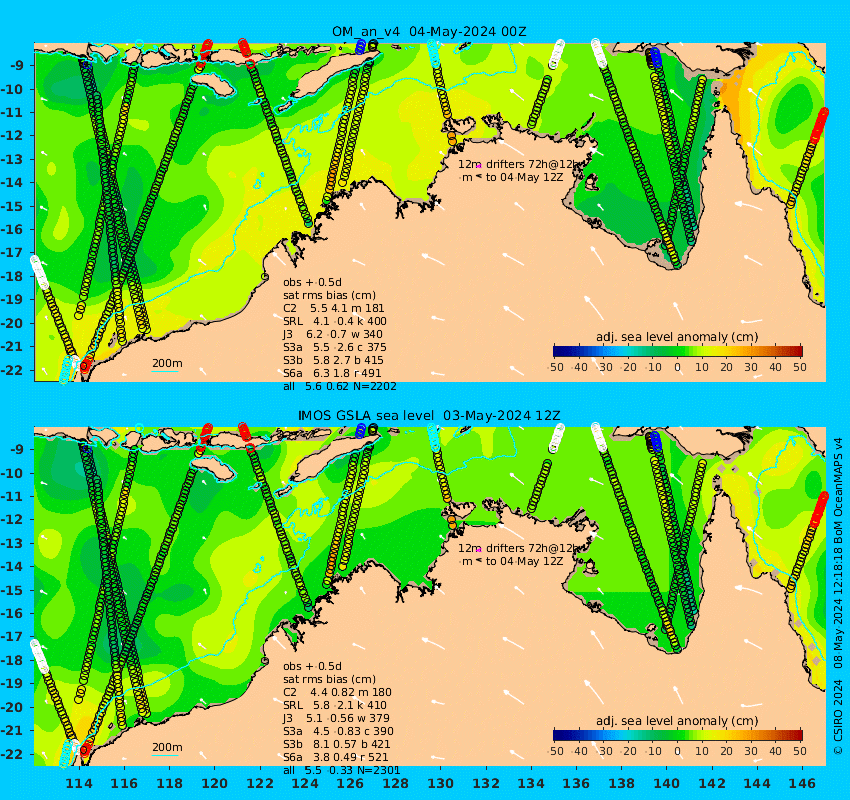850x800 pixels.
Task: Select the 'S3a 5.5 2.6 c 375' row
Action: pyautogui.click(x=333, y=347)
